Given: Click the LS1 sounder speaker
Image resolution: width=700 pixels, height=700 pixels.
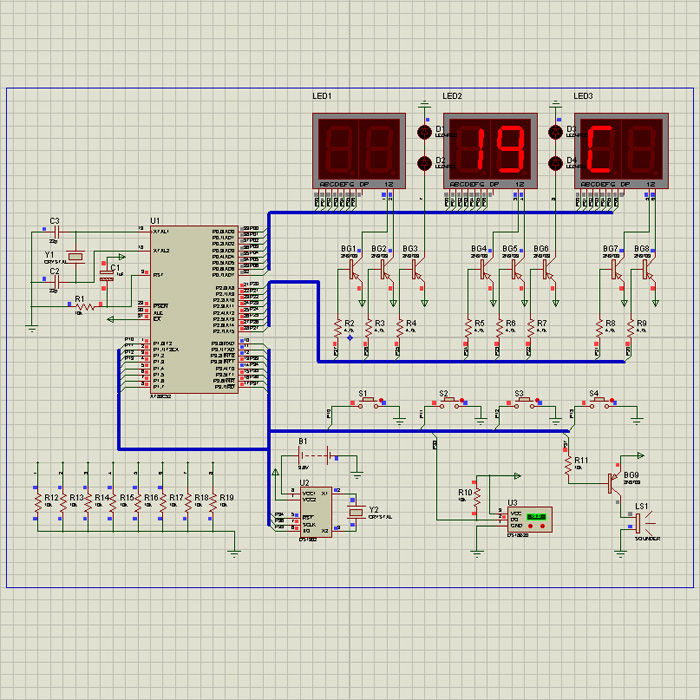Looking at the screenshot, I should 644,523.
